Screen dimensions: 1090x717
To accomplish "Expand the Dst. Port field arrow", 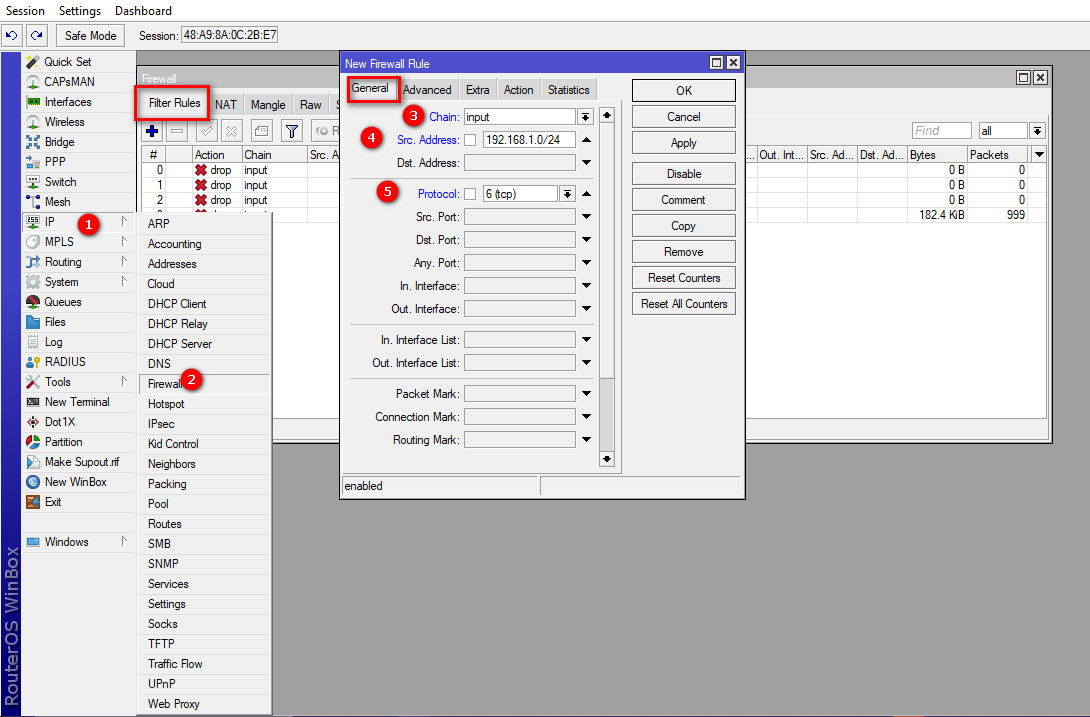I will click(x=586, y=240).
